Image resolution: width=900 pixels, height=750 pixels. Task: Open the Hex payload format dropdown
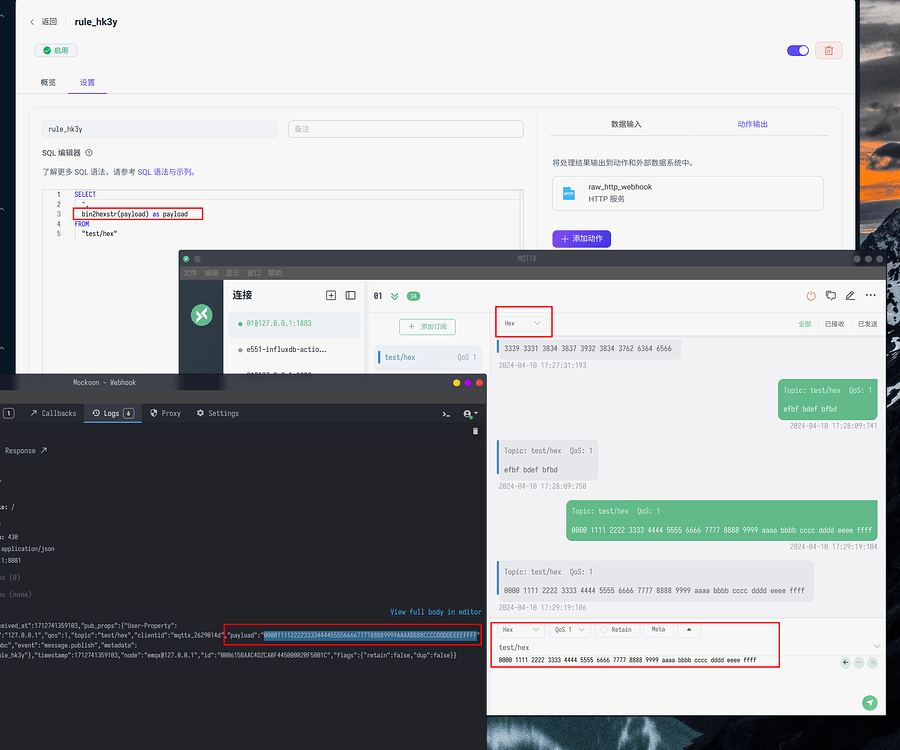click(524, 321)
